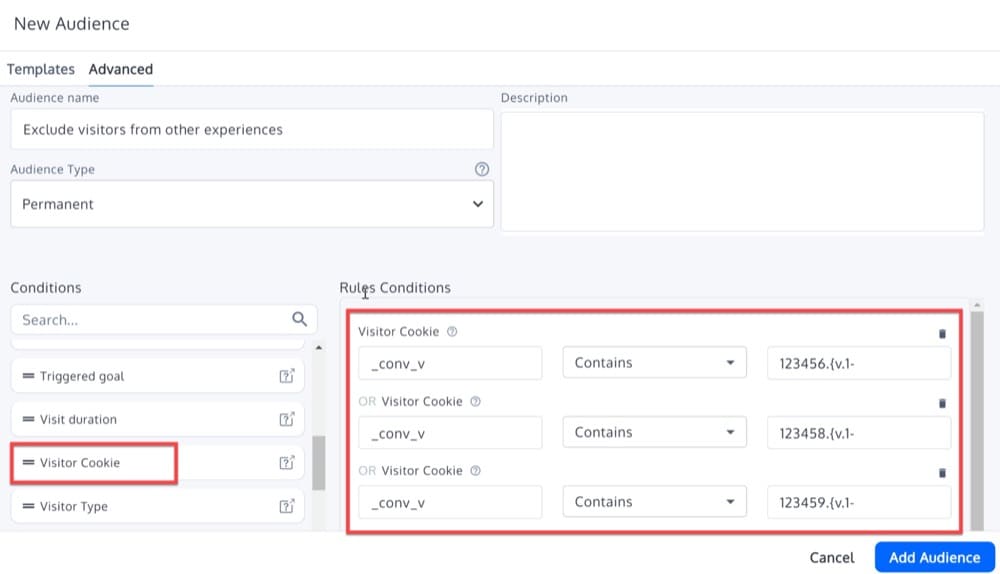Screen dimensions: 1000x574
Task: Delete the third Visitor Cookie rule
Action: 941,473
